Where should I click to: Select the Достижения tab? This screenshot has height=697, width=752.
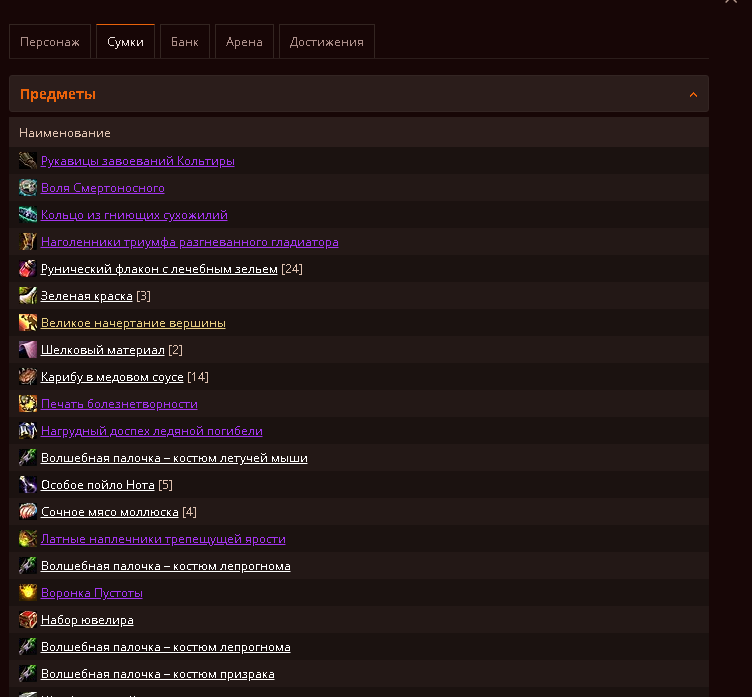pos(327,42)
